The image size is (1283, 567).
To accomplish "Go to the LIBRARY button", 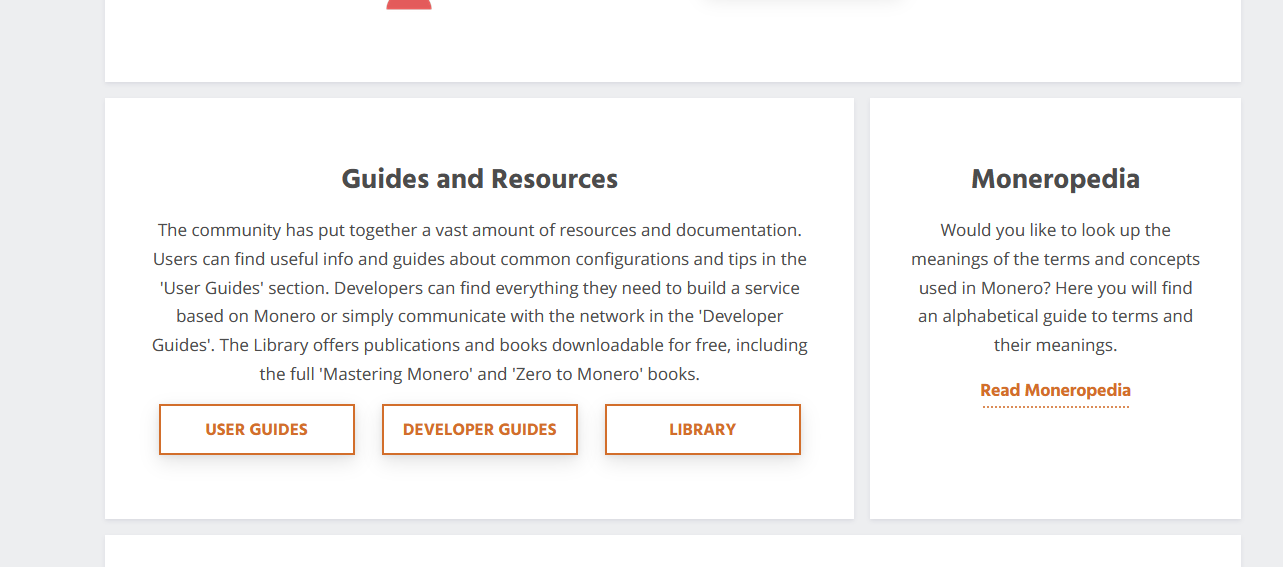I will point(702,429).
